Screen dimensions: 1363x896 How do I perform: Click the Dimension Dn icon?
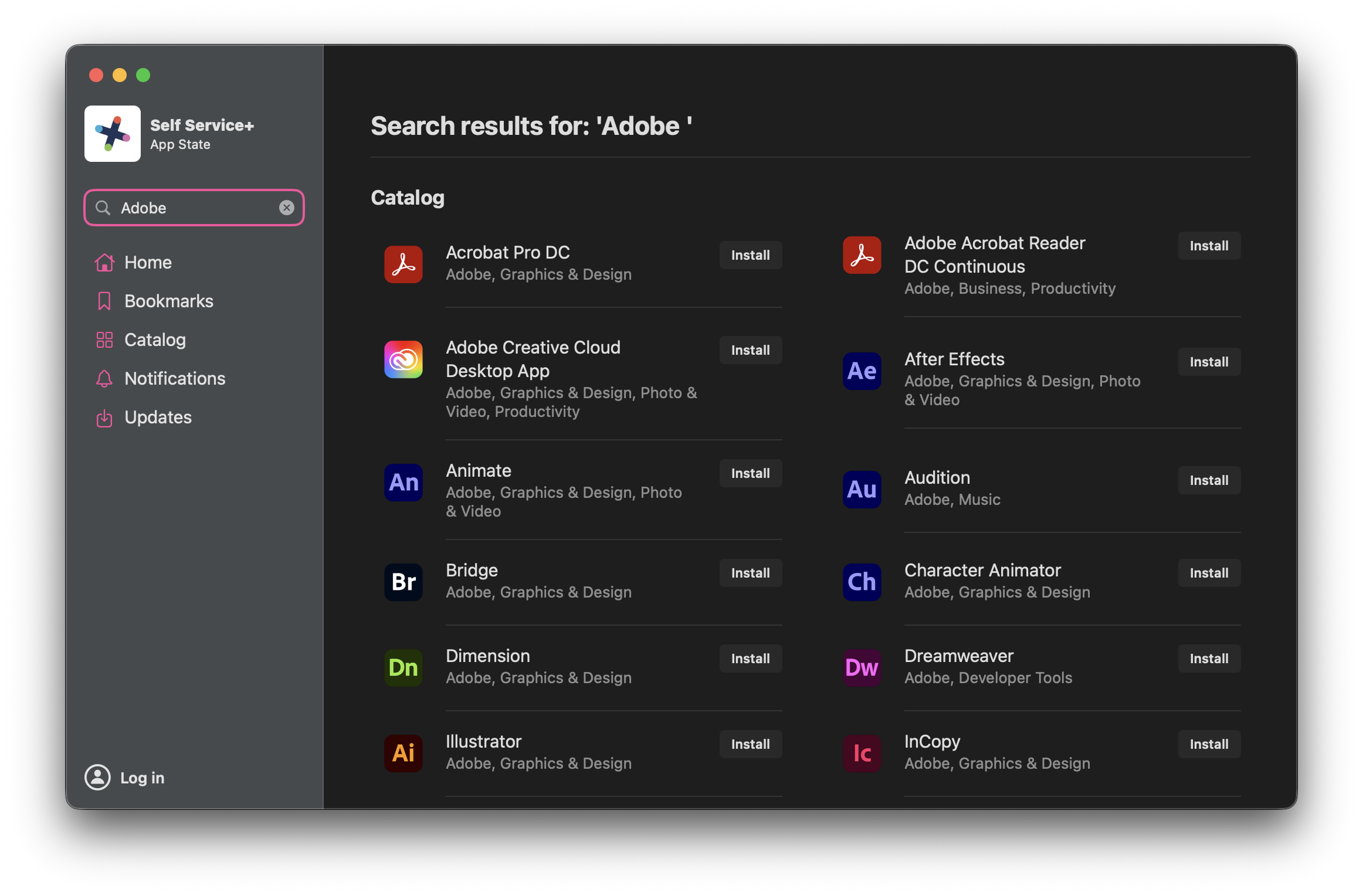pos(403,668)
